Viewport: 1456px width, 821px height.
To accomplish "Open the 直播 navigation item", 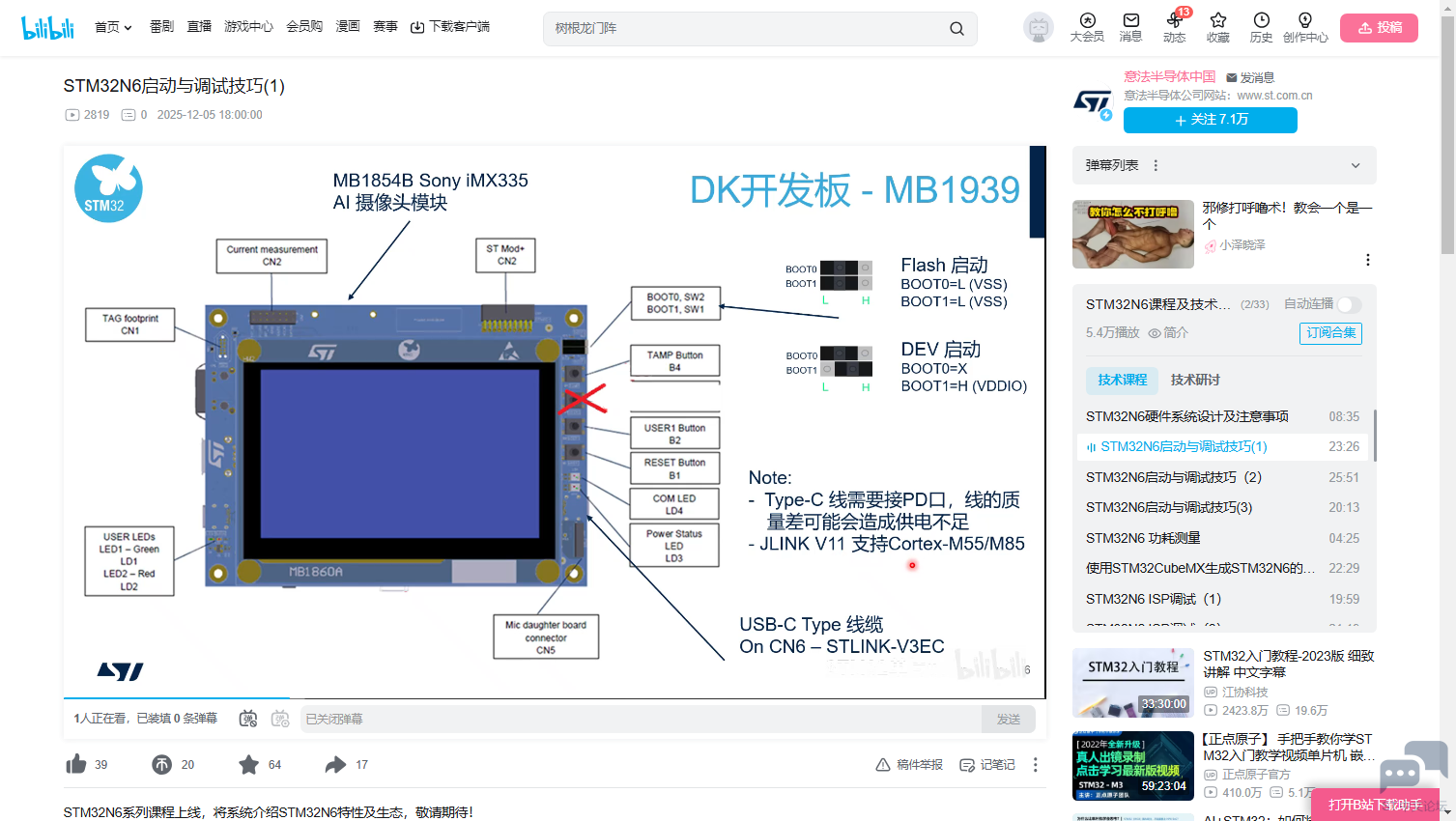I will 199,27.
